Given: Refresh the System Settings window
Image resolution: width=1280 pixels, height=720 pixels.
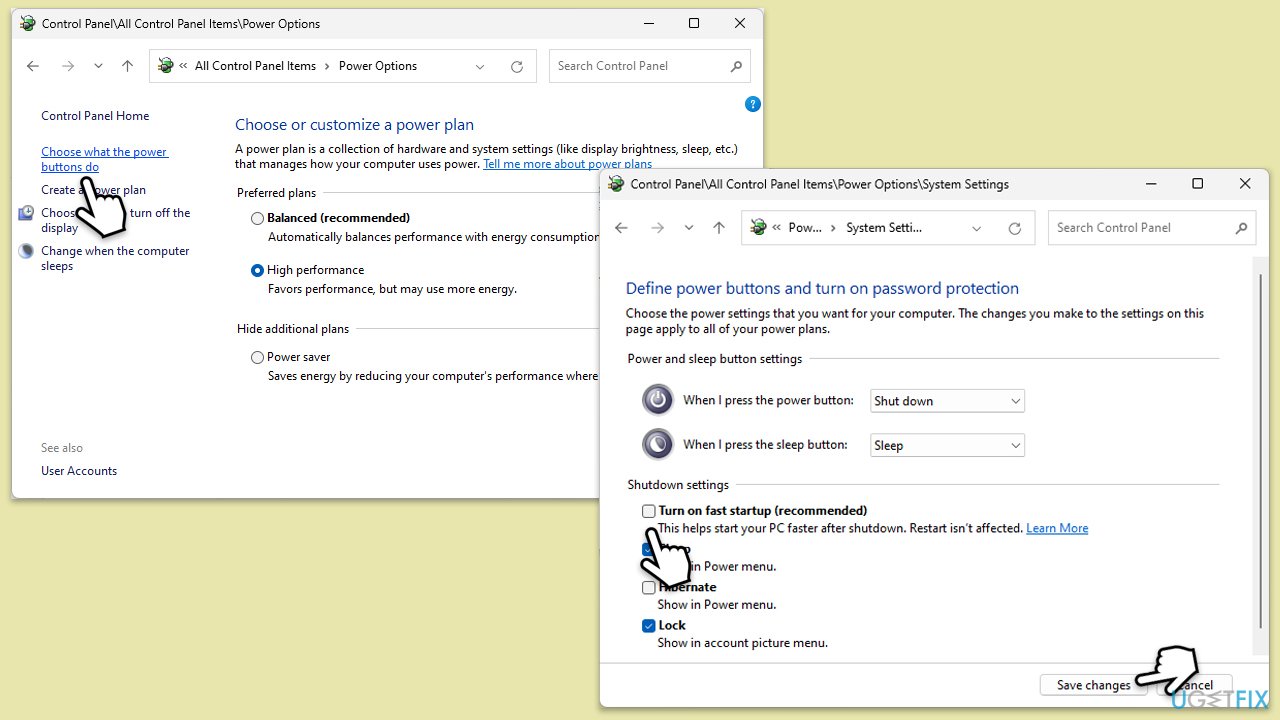Looking at the screenshot, I should point(1015,229).
